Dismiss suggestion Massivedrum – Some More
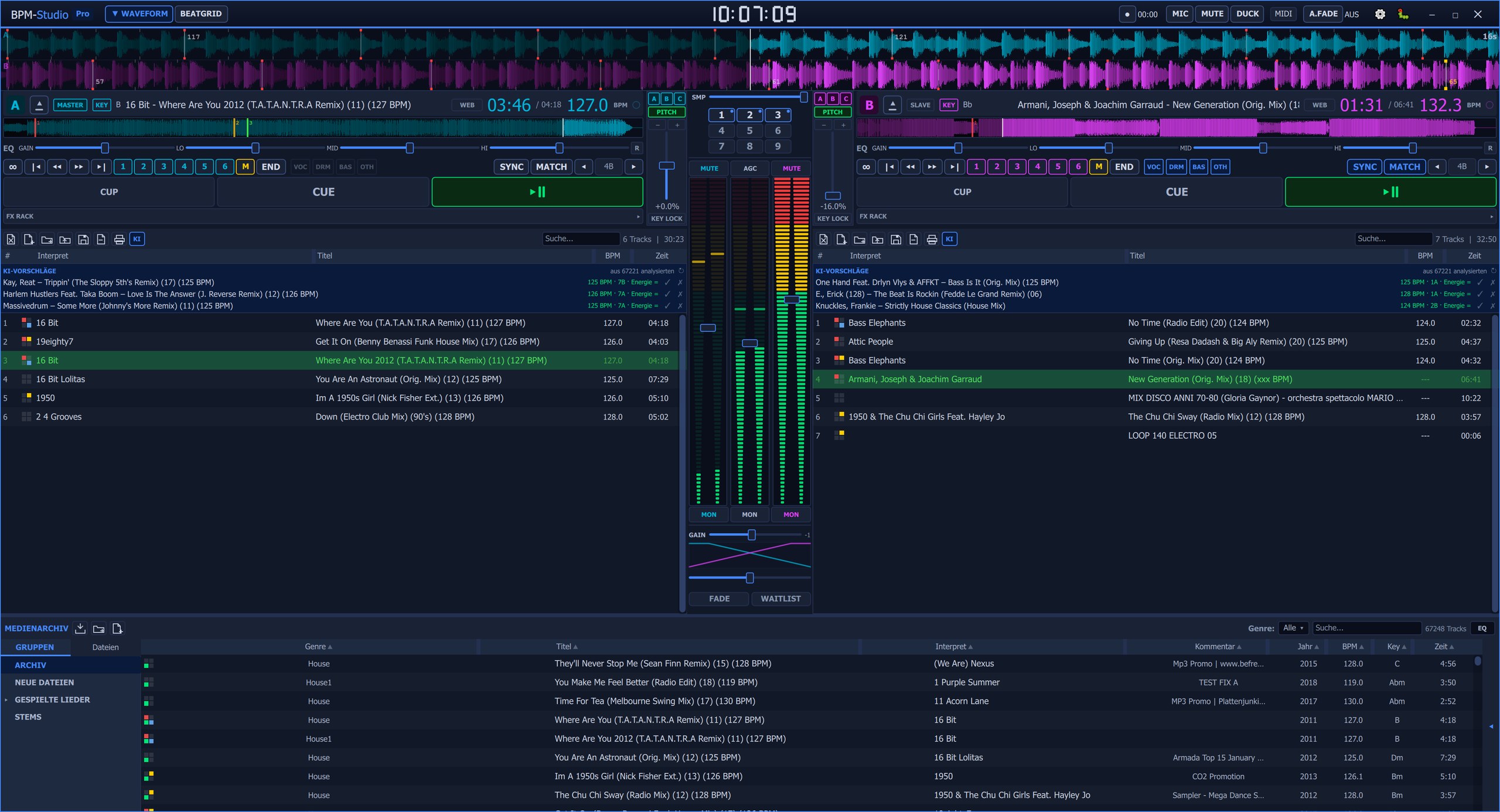Viewport: 1500px width, 812px height. pyautogui.click(x=680, y=306)
